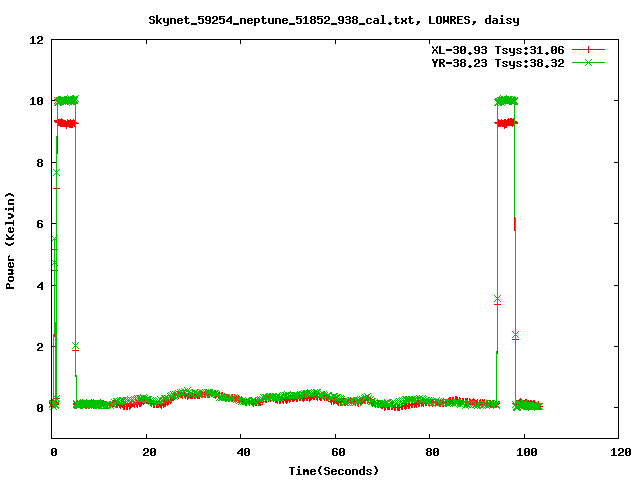Click the y-axis tick label 6
This screenshot has width=640, height=480.
point(40,224)
